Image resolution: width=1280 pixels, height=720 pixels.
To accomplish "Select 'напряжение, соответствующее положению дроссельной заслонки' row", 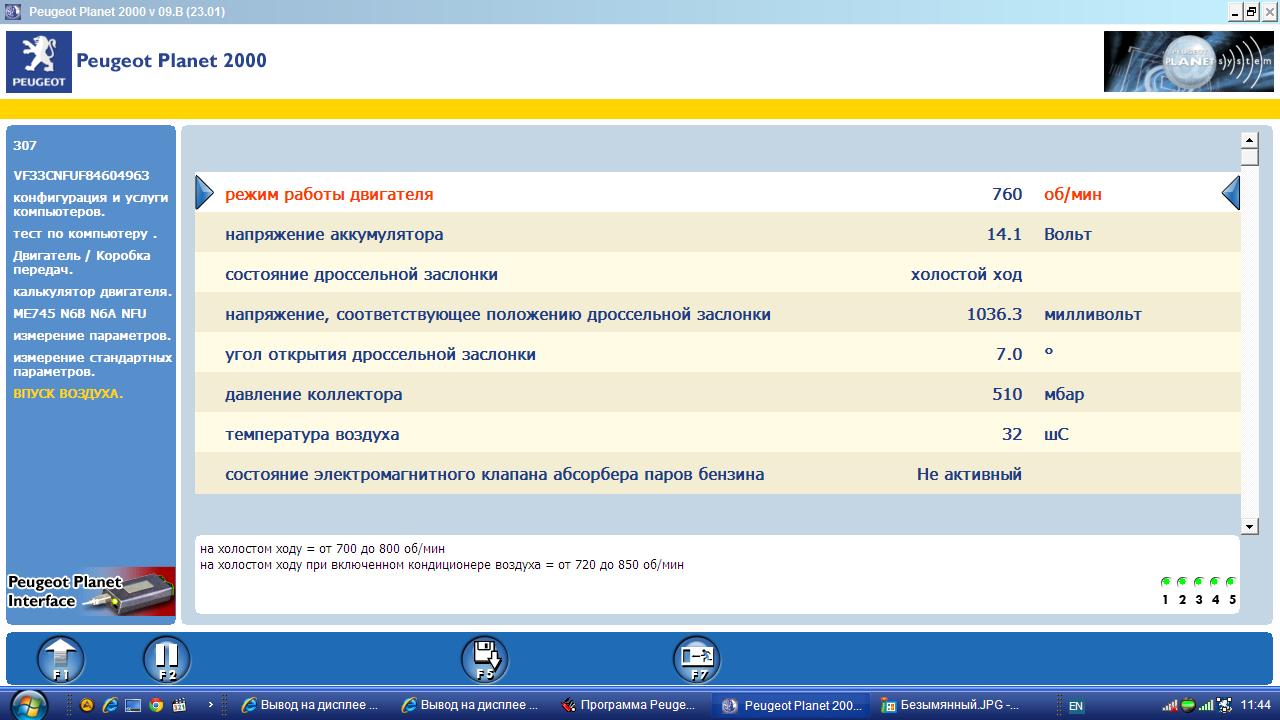I will (x=717, y=313).
